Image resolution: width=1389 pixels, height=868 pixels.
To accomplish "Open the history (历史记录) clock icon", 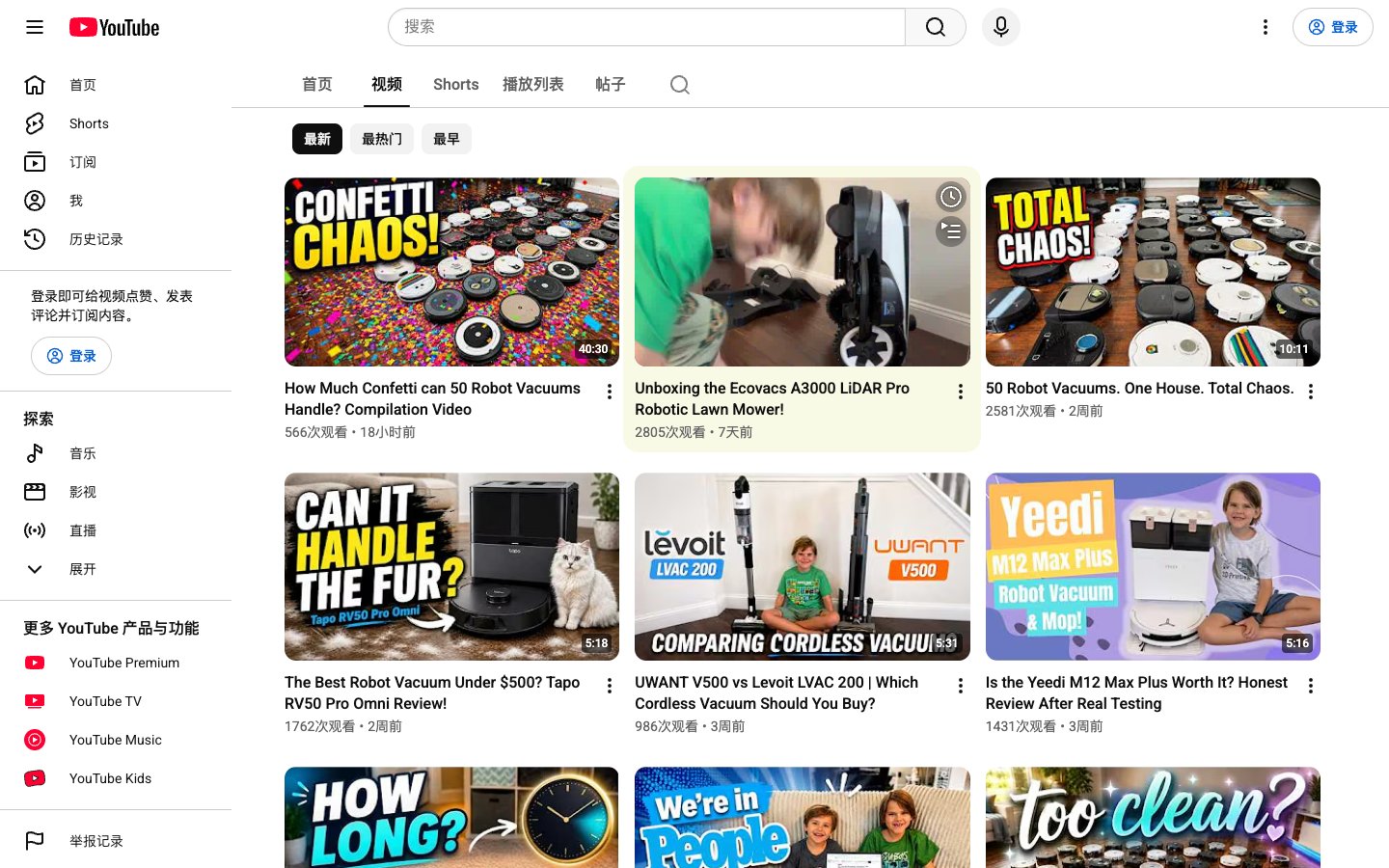I will [35, 239].
